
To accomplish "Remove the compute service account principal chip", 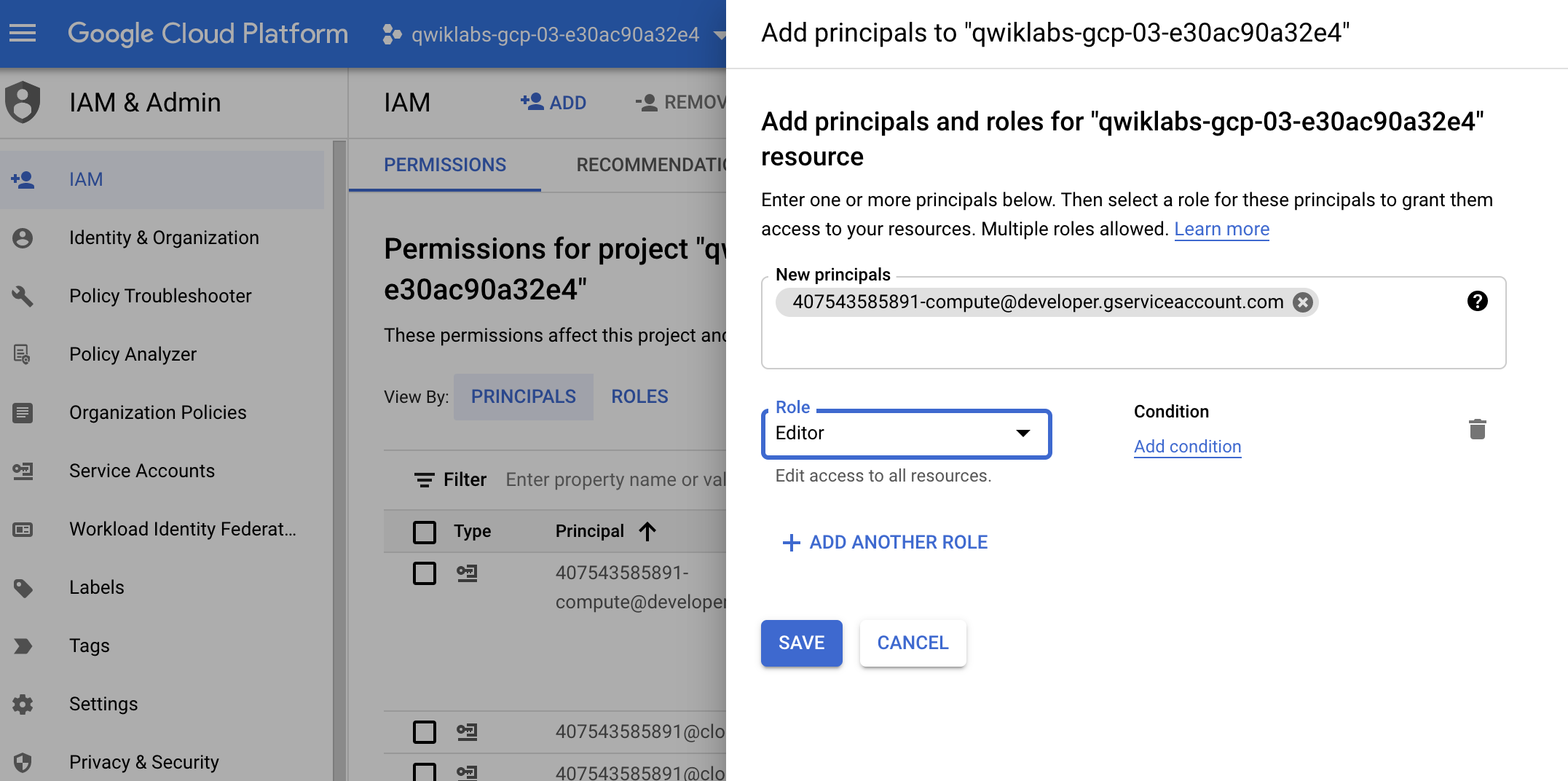I will 1302,302.
